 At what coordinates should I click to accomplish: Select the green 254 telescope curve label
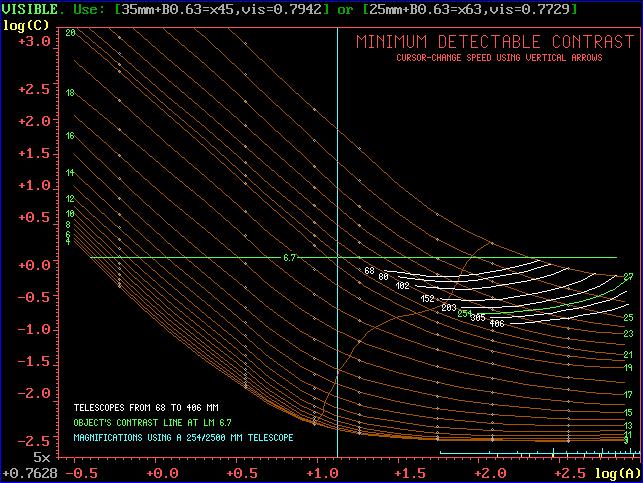465,313
